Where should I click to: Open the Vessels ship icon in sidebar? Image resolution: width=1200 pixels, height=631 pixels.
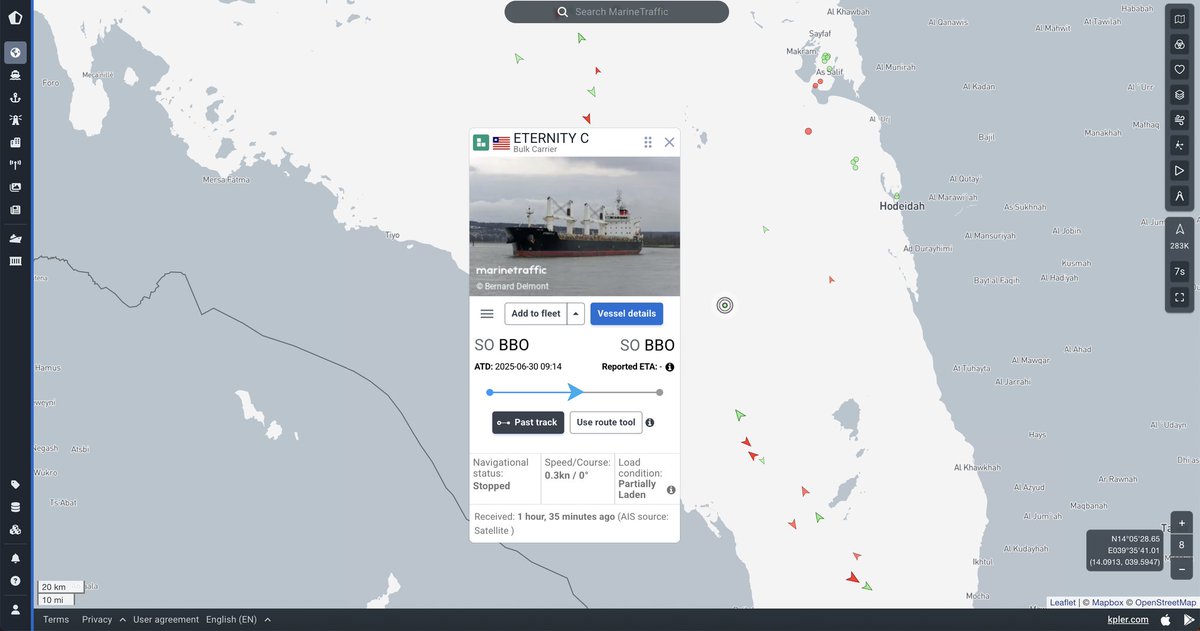pos(15,75)
